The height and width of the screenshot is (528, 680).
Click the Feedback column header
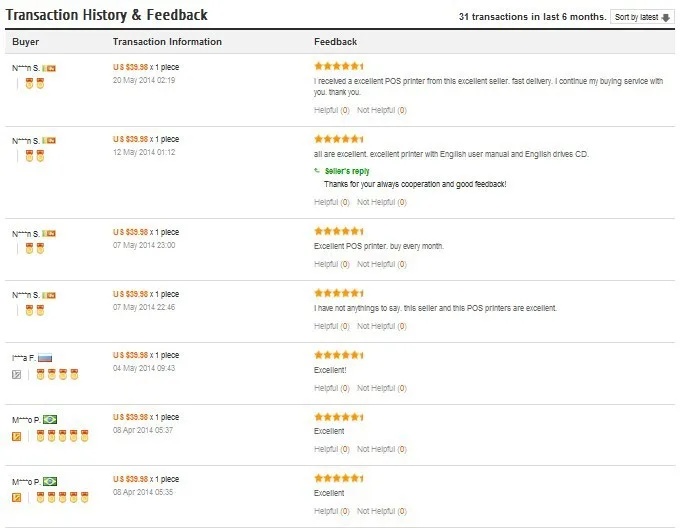pos(335,42)
